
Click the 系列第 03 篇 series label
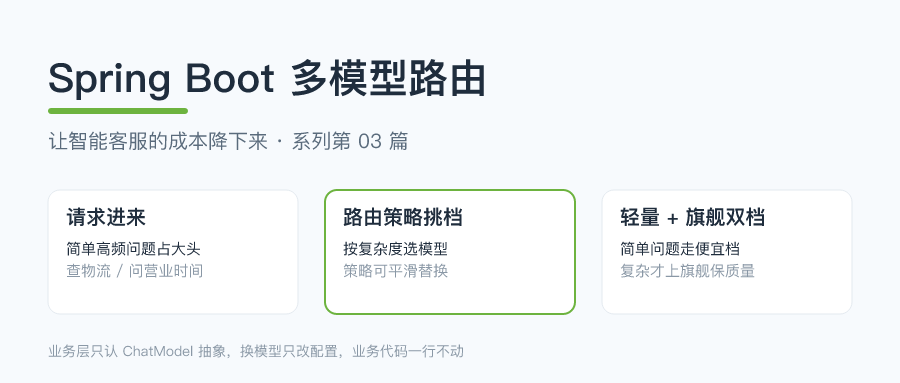350,141
